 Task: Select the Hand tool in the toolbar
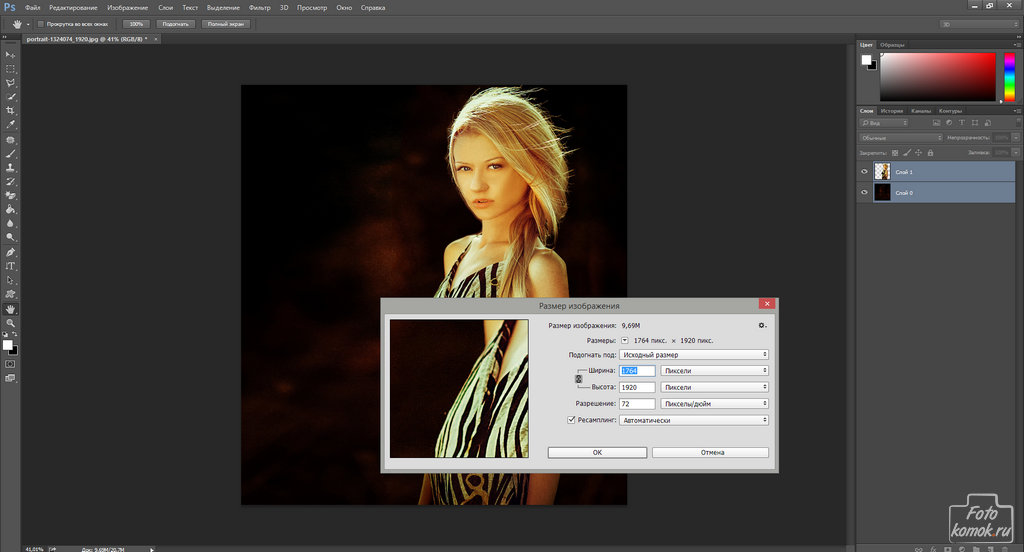click(x=10, y=309)
